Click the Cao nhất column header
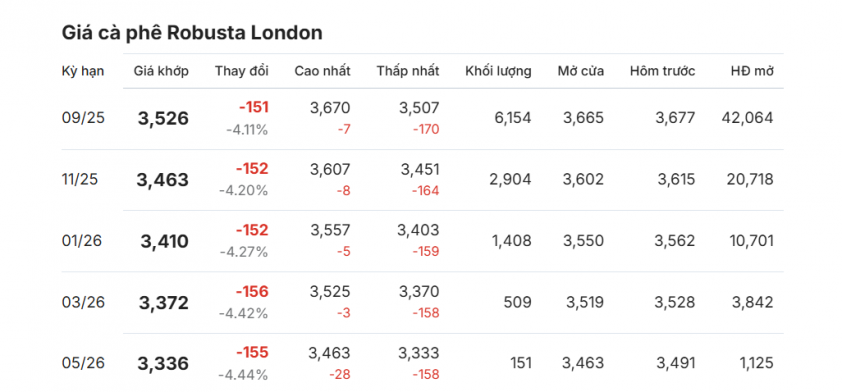This screenshot has height=392, width=842. [322, 71]
